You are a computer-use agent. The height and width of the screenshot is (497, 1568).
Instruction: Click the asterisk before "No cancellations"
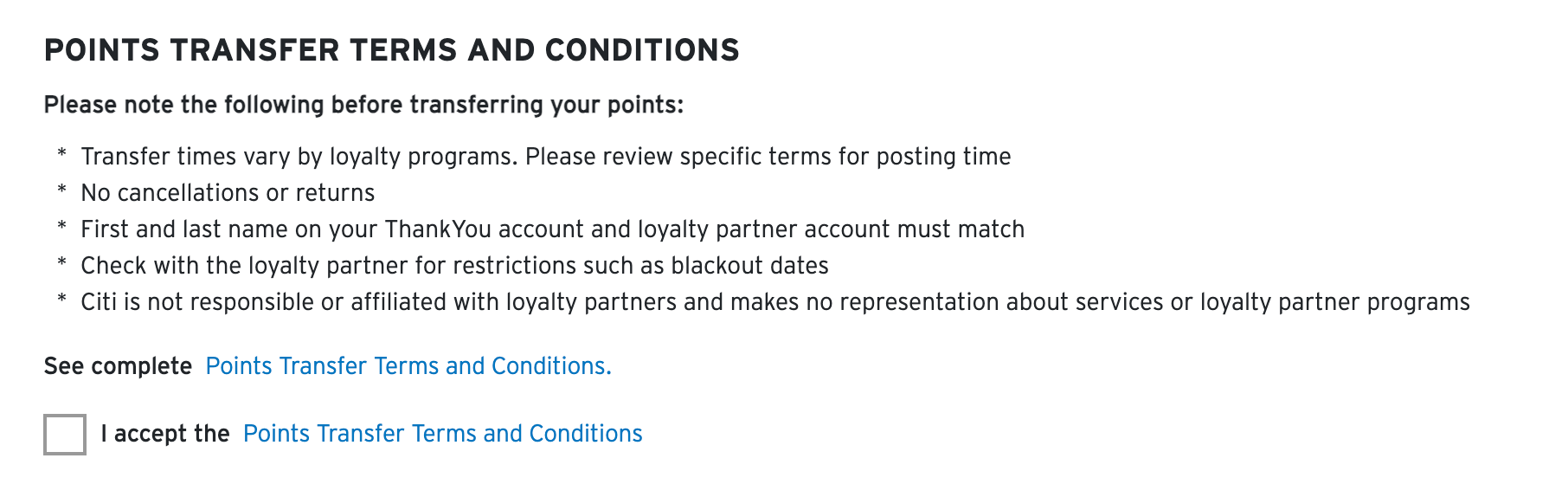pyautogui.click(x=61, y=191)
